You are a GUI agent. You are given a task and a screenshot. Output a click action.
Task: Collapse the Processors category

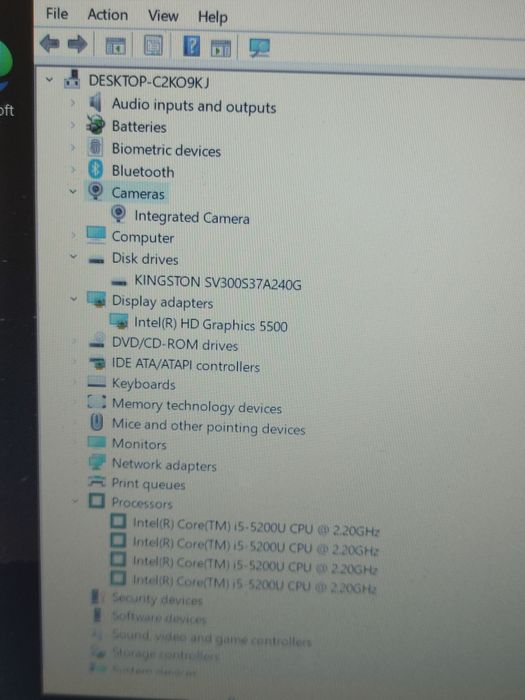click(75, 501)
